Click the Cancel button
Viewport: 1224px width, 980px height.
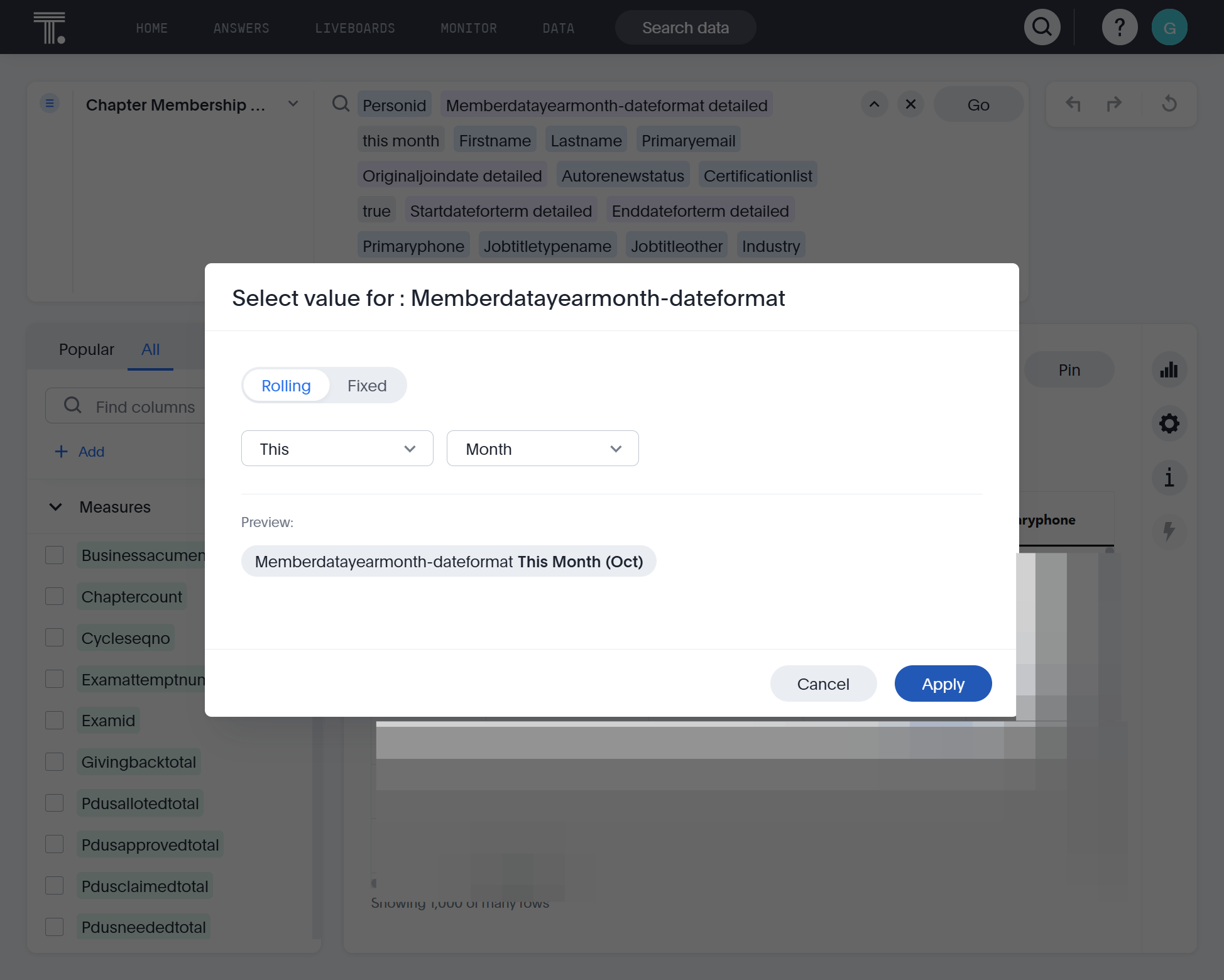tap(823, 683)
